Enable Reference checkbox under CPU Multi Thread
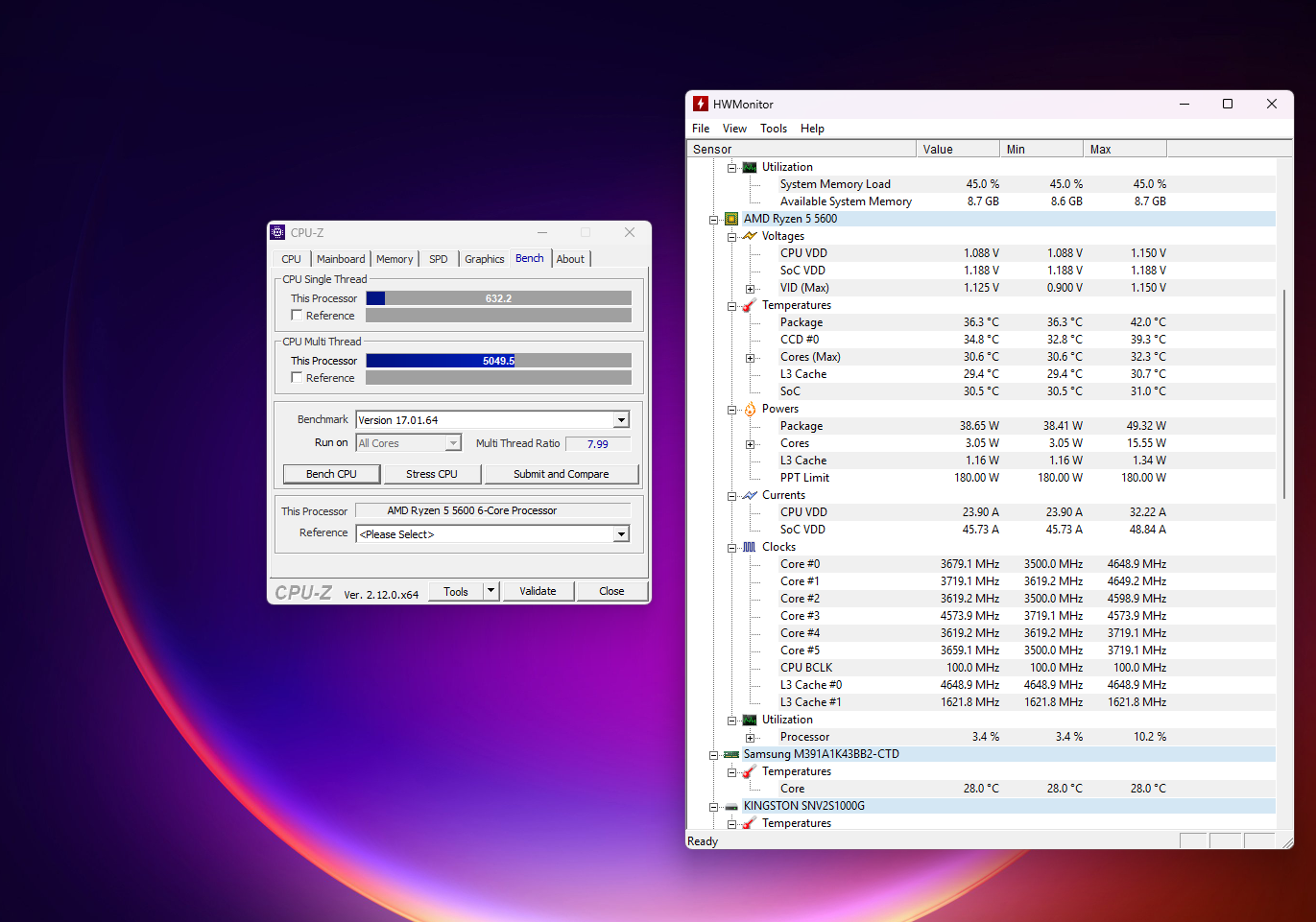 pyautogui.click(x=297, y=377)
